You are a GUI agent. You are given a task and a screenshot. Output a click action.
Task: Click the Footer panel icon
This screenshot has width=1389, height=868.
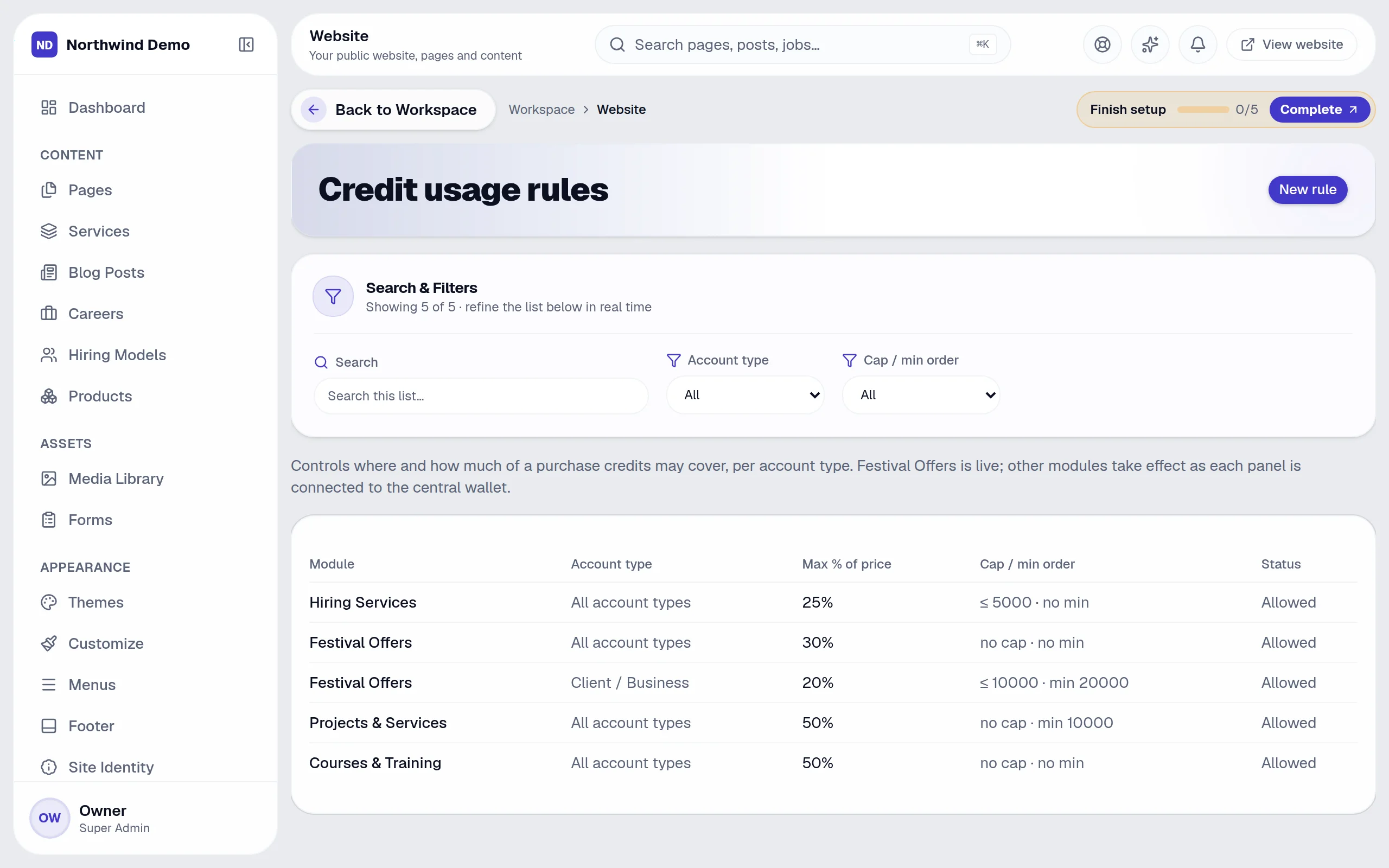[x=49, y=726]
